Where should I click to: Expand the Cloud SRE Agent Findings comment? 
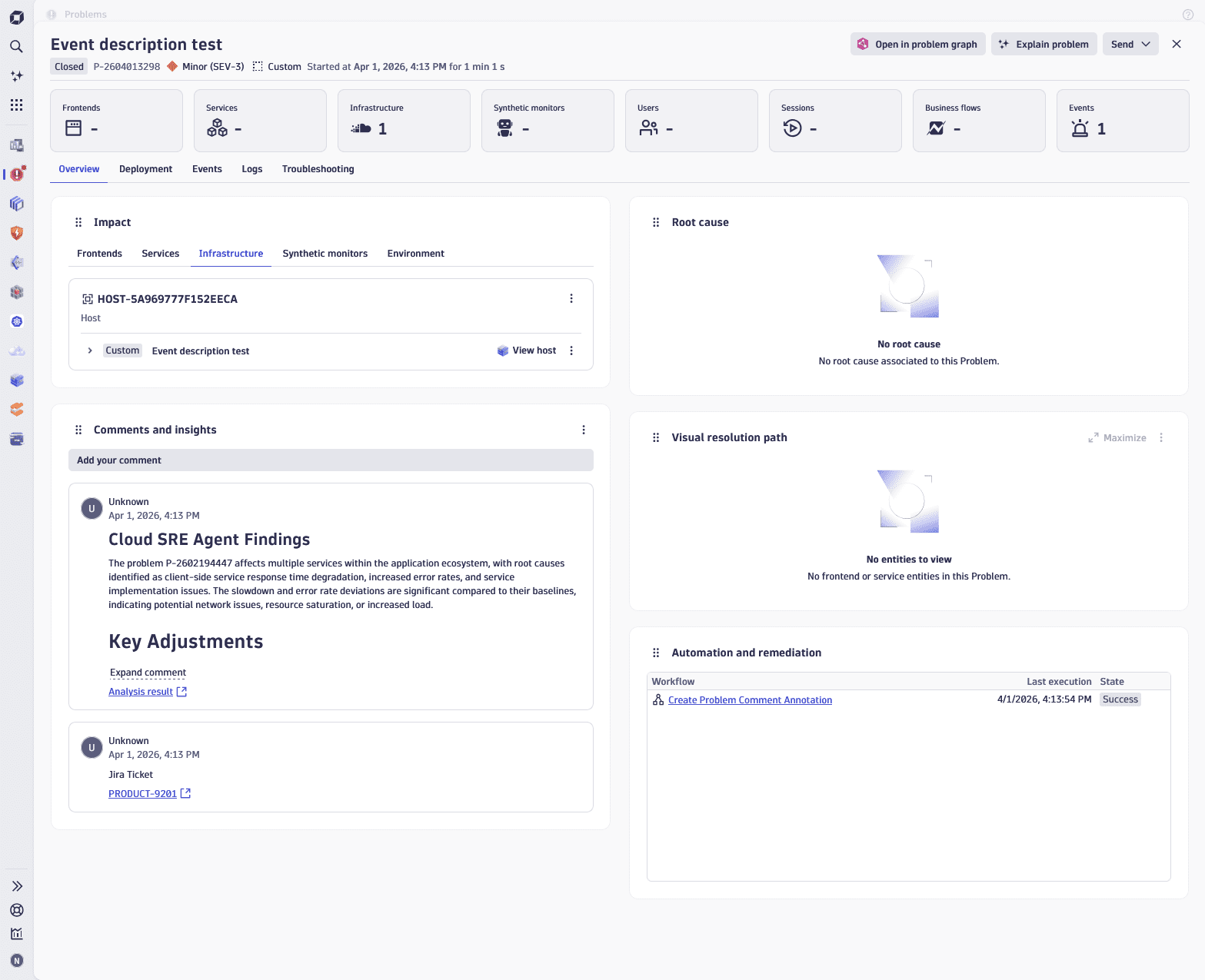[x=148, y=673]
